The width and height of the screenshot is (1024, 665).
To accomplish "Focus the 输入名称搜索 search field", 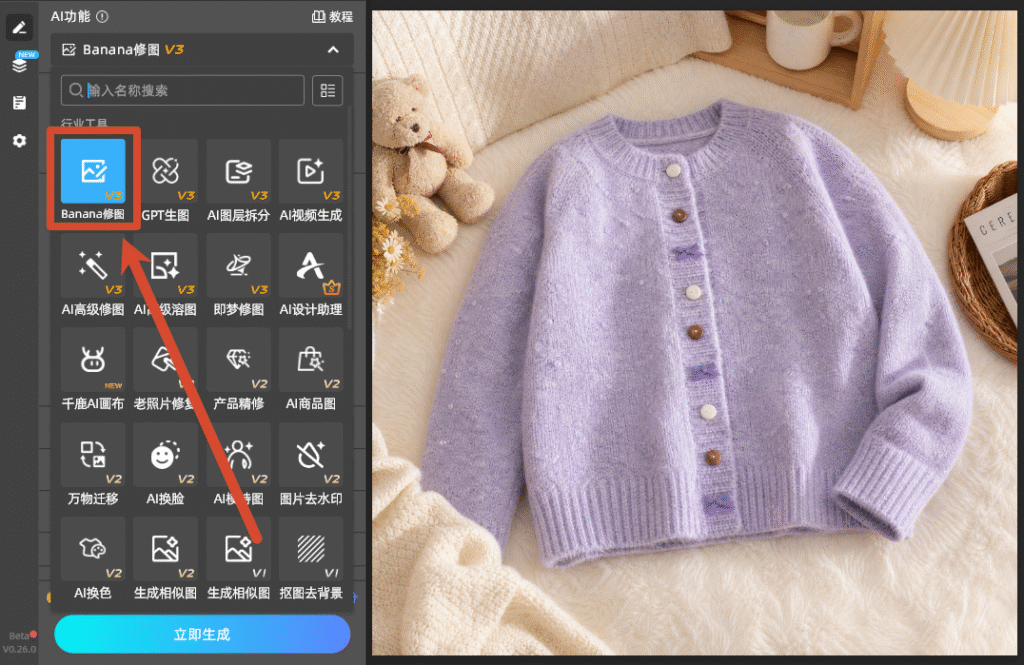I will pos(183,90).
